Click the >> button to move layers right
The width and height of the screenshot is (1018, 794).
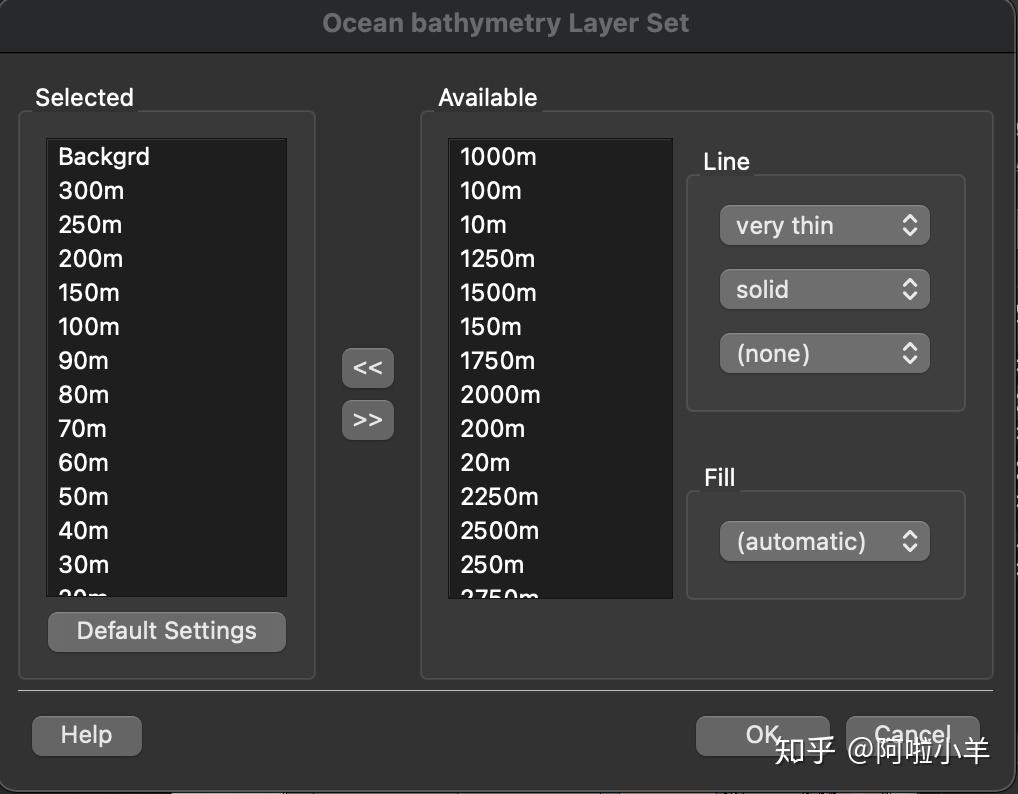pos(367,420)
